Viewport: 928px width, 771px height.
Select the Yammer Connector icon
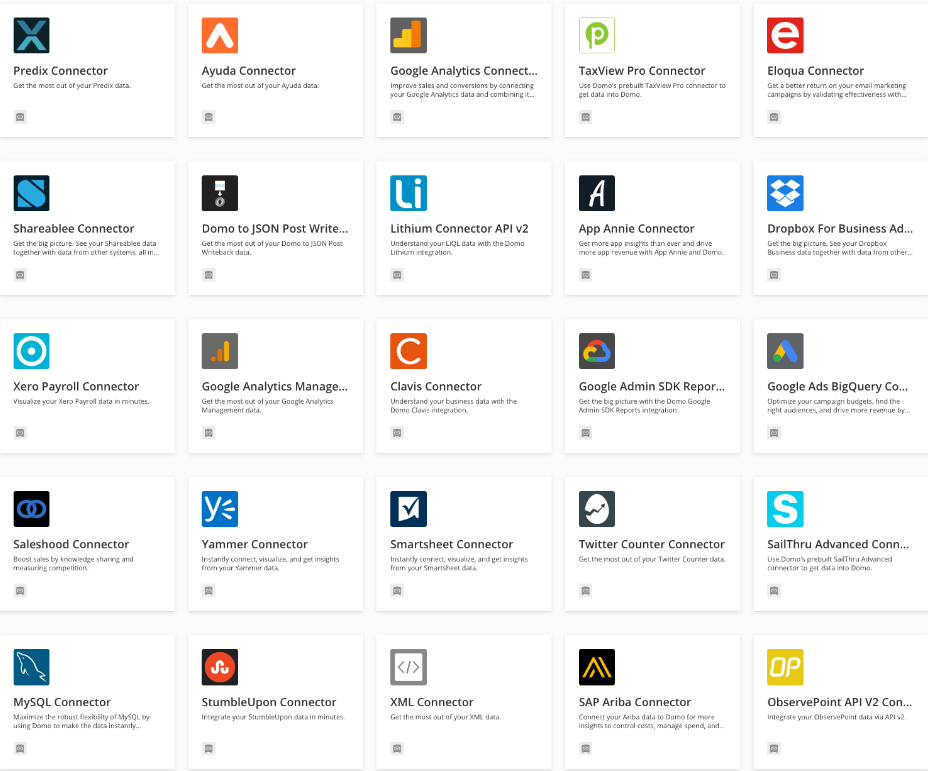point(219,509)
